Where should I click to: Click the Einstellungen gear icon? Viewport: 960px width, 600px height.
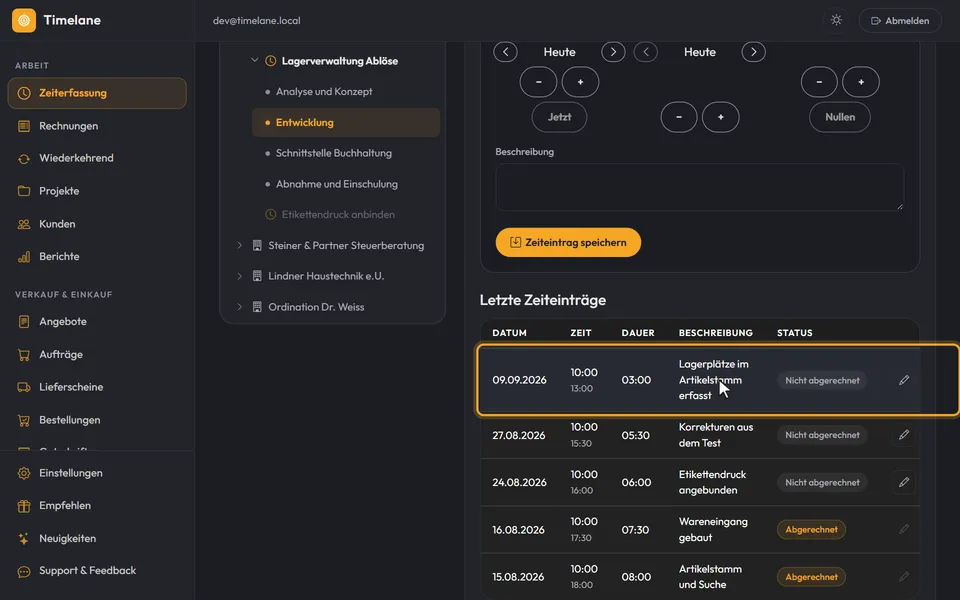(24, 473)
